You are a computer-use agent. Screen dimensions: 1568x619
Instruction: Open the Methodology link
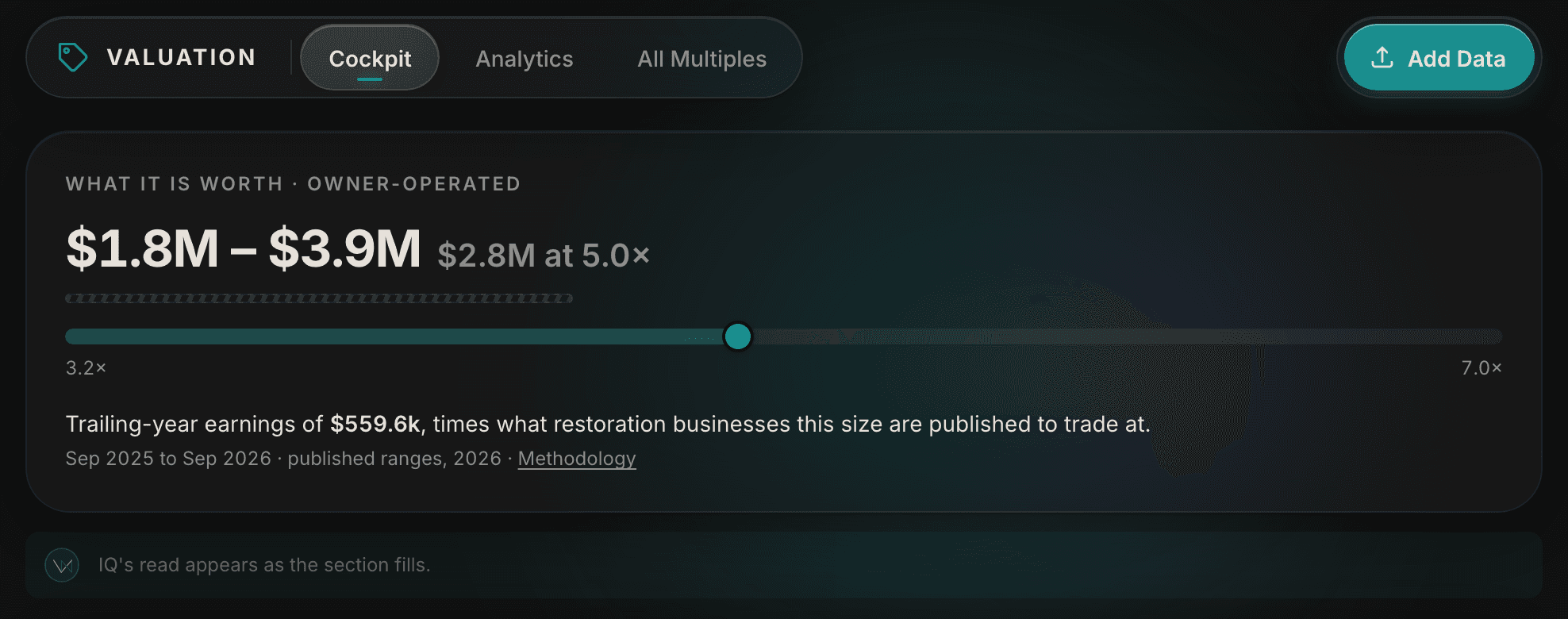point(577,459)
